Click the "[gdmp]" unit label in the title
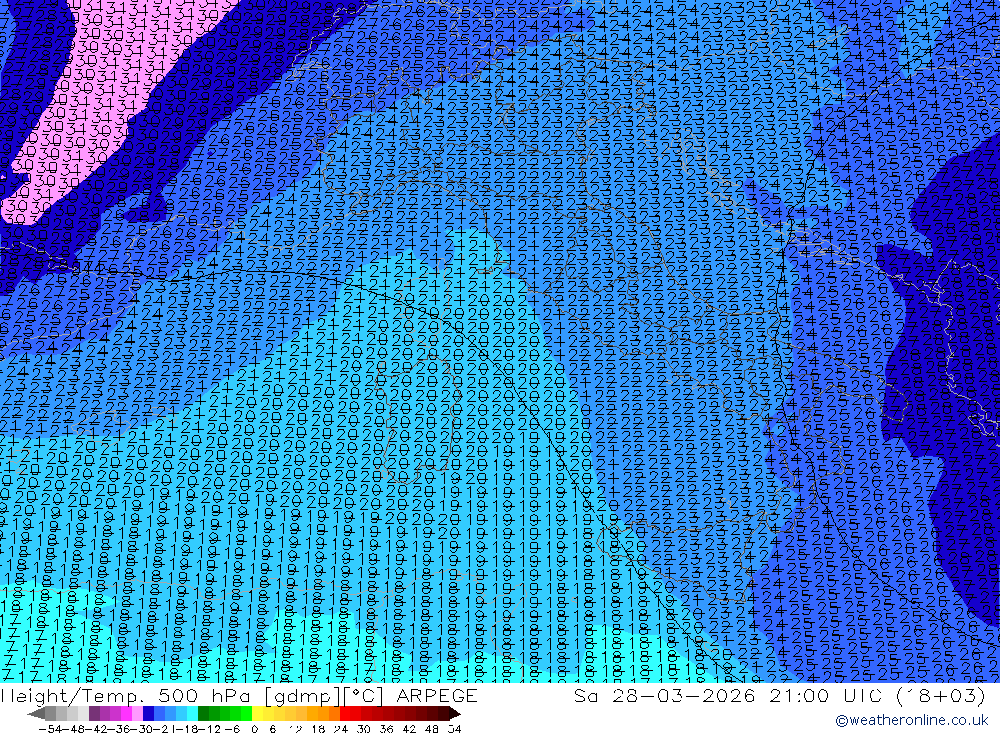1000x733 pixels. [303, 696]
